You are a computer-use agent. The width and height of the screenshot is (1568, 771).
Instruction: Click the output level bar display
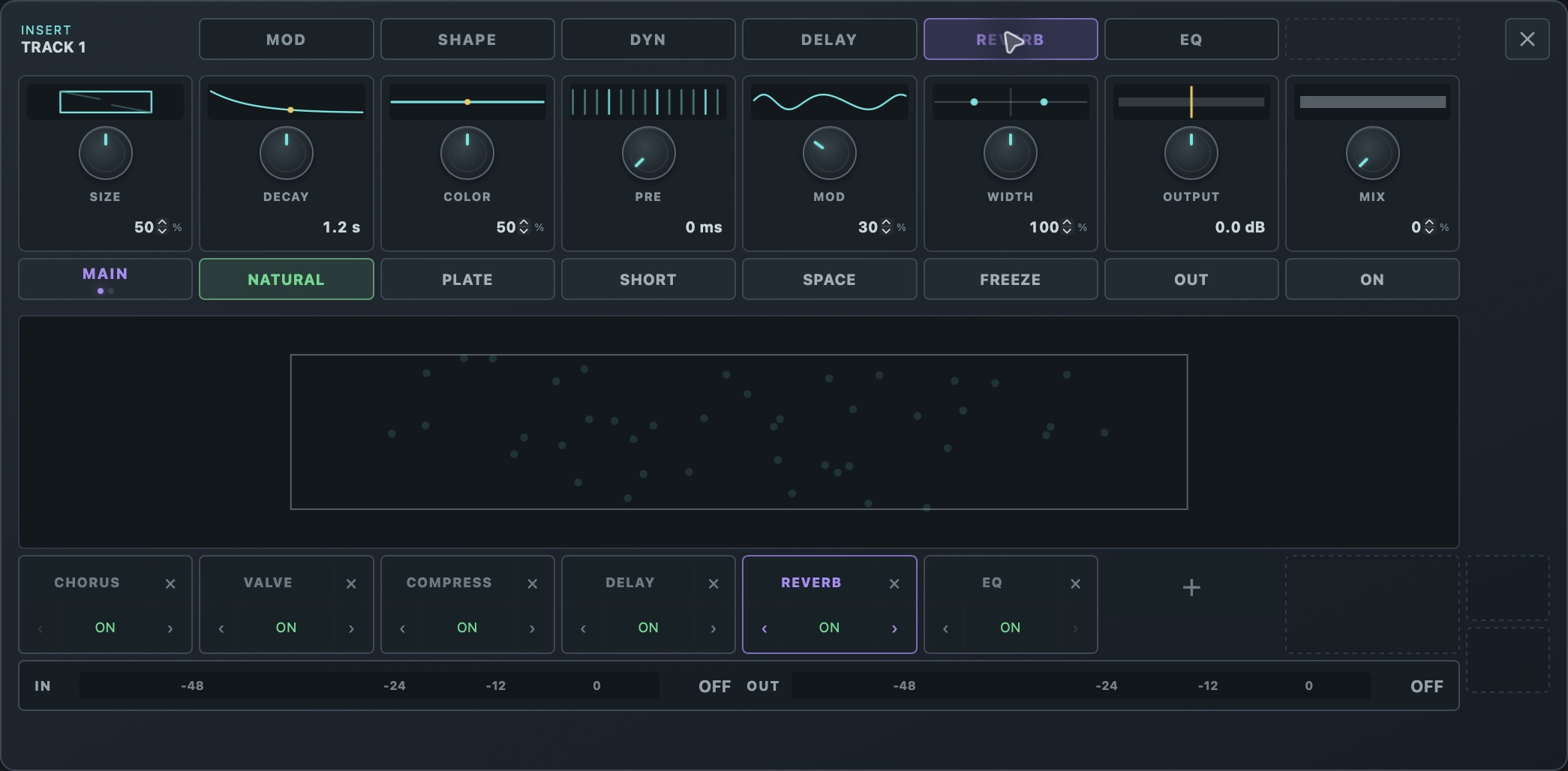(1191, 102)
